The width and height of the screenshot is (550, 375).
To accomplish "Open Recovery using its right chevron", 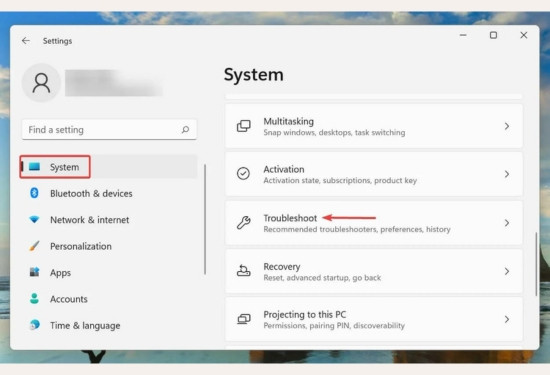I will (x=507, y=271).
